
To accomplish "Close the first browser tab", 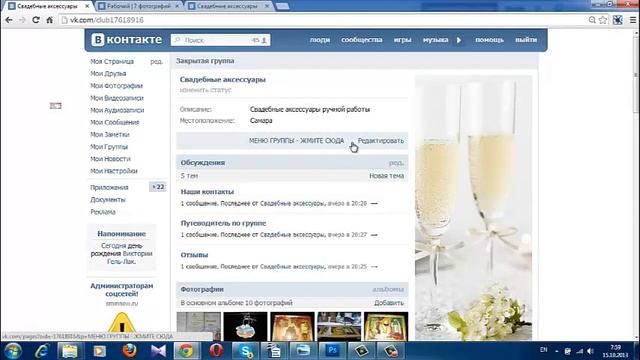I will [x=87, y=6].
